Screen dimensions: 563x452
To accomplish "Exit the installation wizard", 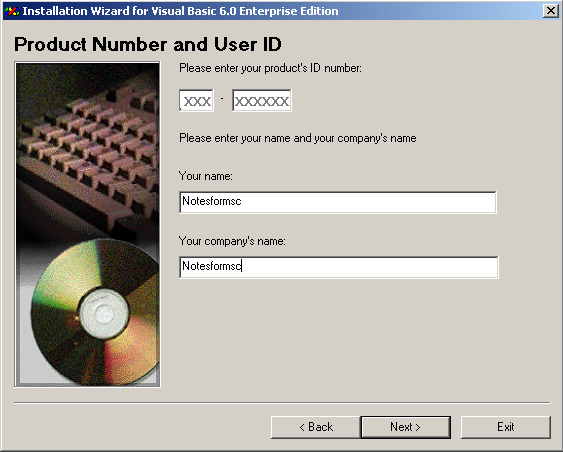I will pos(506,427).
